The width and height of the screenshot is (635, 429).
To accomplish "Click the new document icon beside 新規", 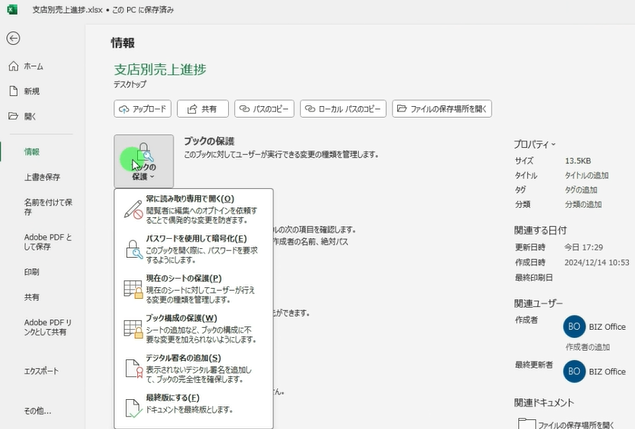I will point(13,91).
